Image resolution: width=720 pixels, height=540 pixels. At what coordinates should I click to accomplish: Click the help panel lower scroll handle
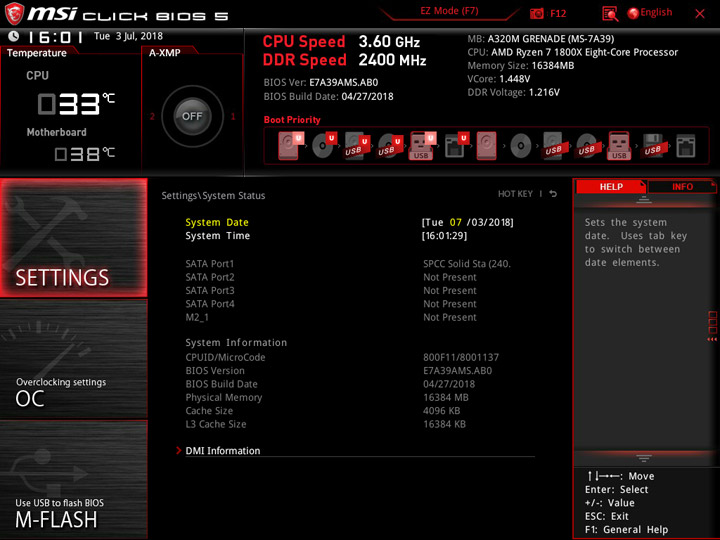point(643,458)
